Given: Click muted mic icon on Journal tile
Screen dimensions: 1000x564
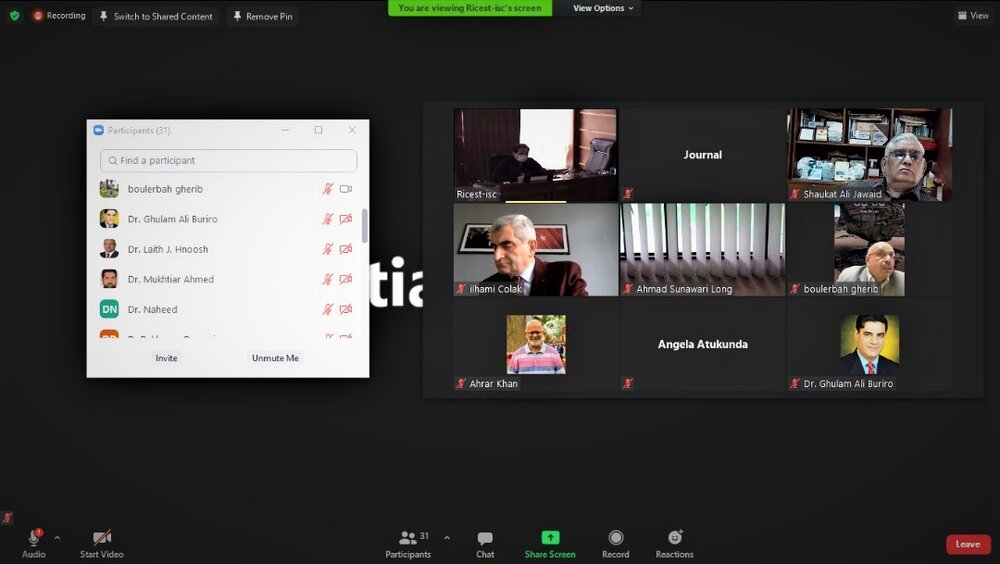Looking at the screenshot, I should pos(628,193).
